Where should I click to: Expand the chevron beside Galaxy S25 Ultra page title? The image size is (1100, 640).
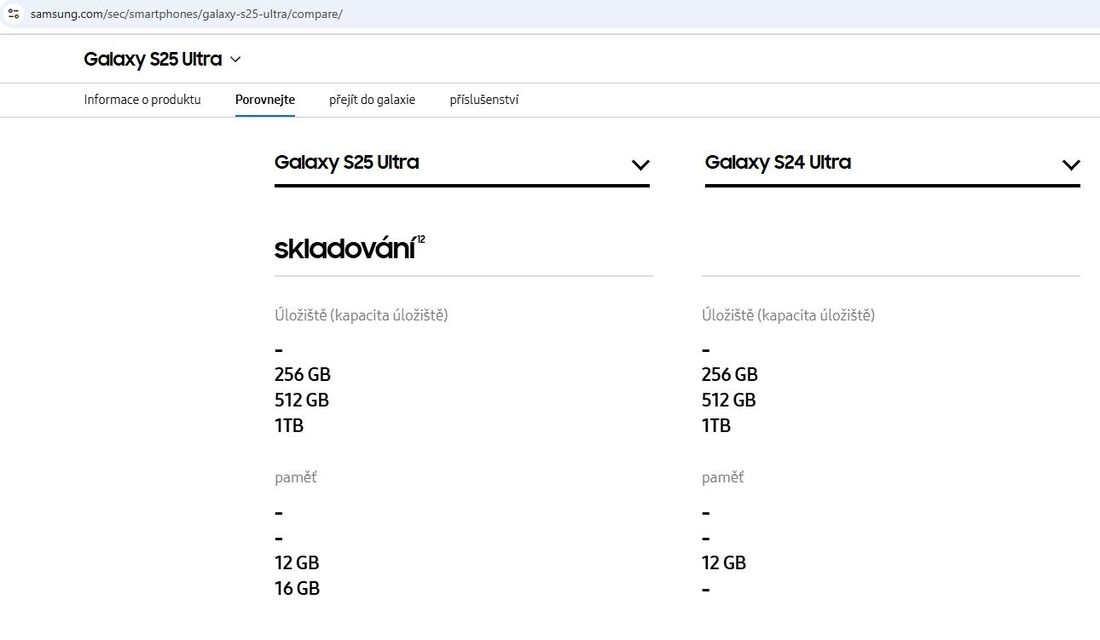tap(236, 60)
